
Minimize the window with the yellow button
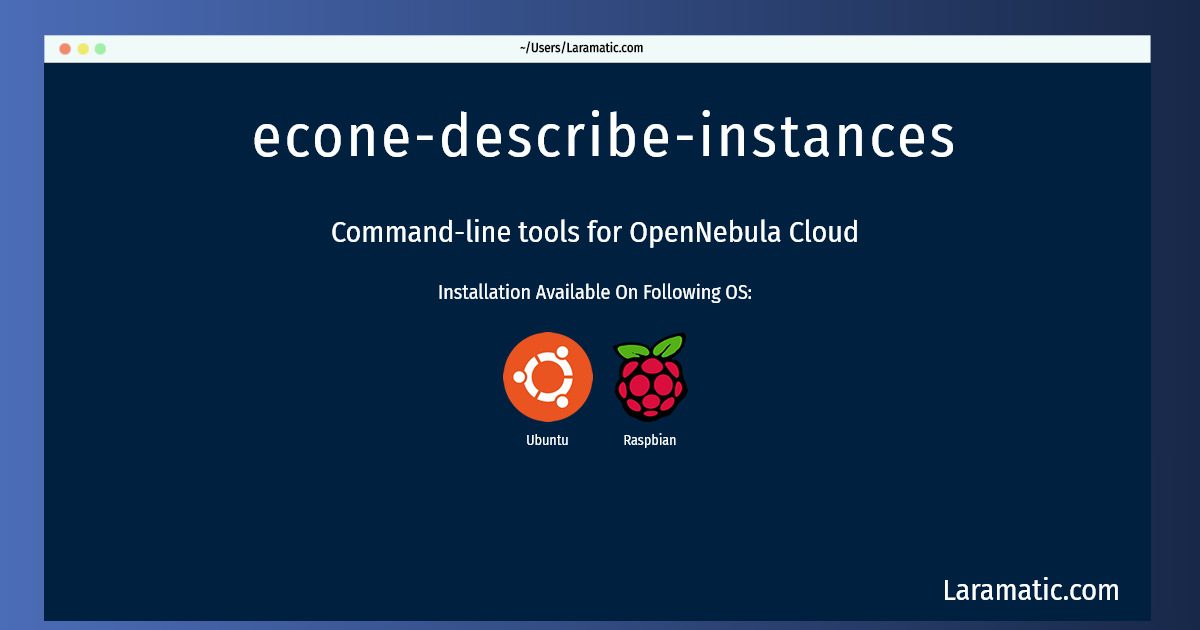(x=83, y=48)
